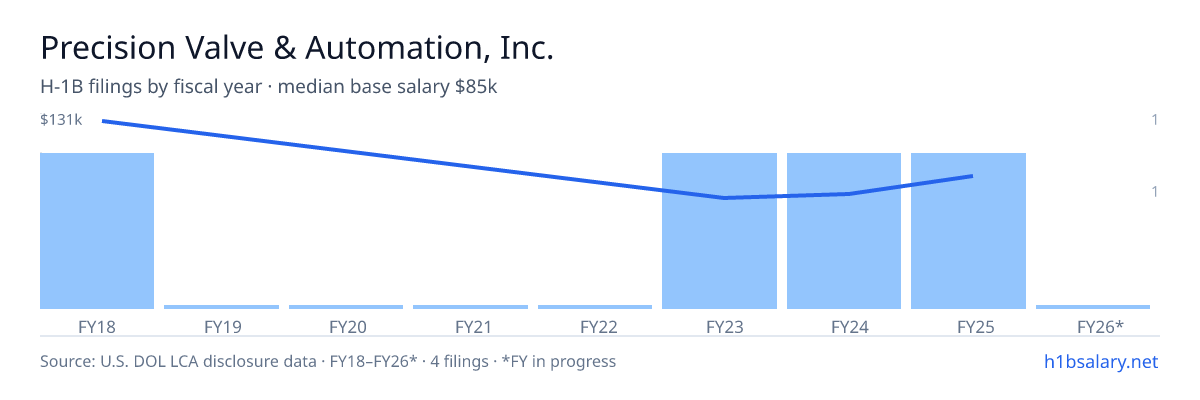Click the FY25 filings bar
This screenshot has width=1200, height=400.
coord(968,231)
